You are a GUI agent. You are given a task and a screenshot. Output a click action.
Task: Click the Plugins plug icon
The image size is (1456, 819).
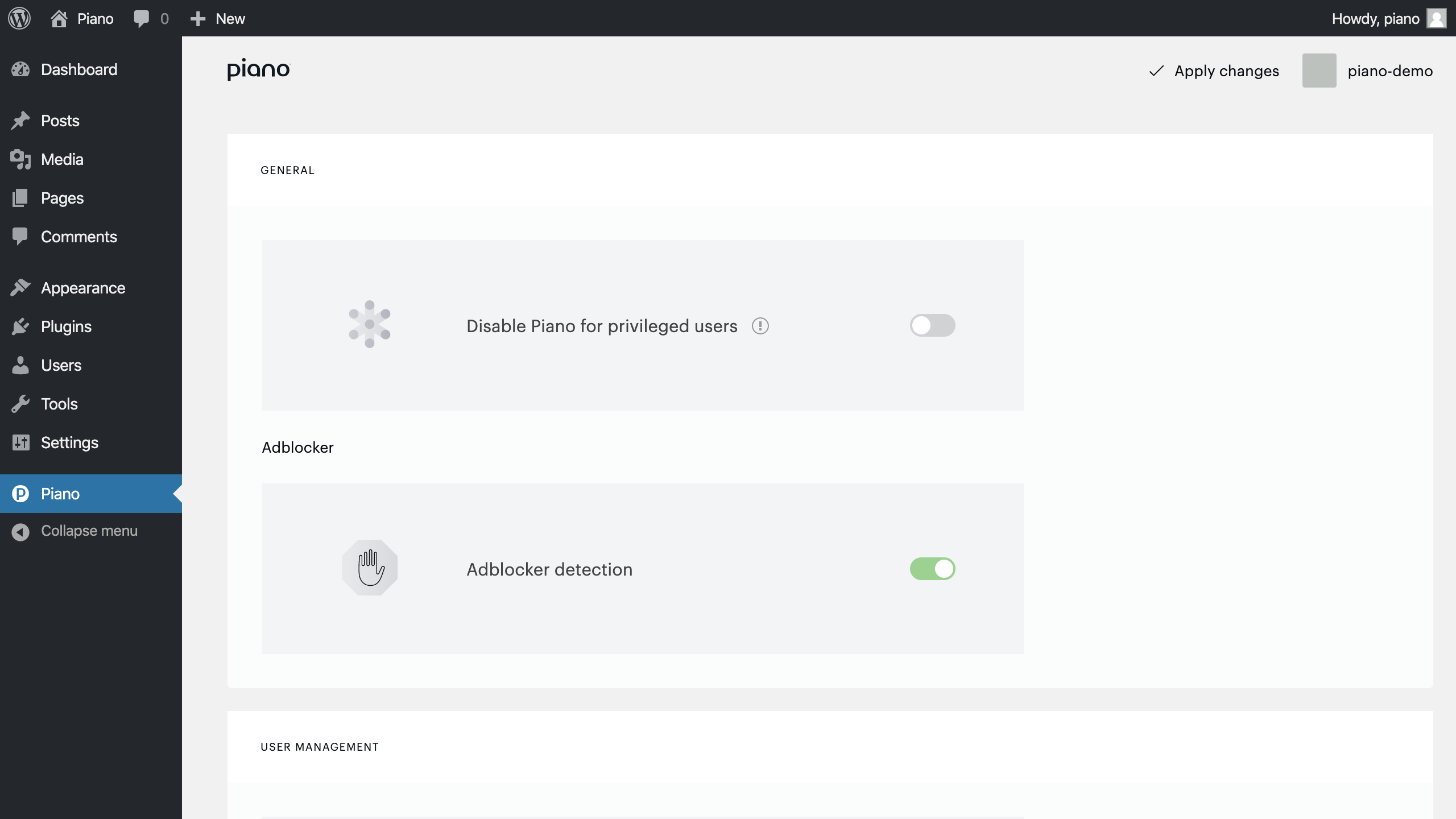click(x=20, y=326)
